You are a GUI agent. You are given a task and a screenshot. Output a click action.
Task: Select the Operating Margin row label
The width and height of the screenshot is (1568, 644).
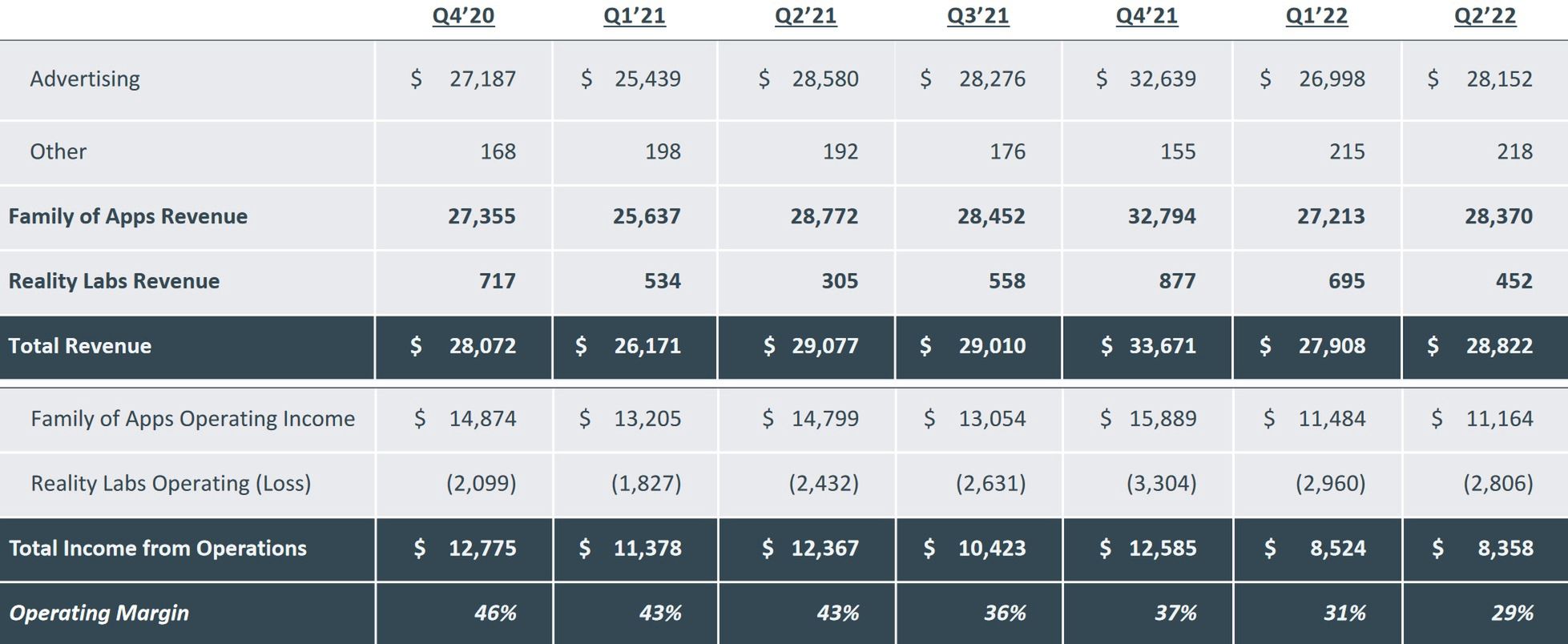tap(99, 613)
